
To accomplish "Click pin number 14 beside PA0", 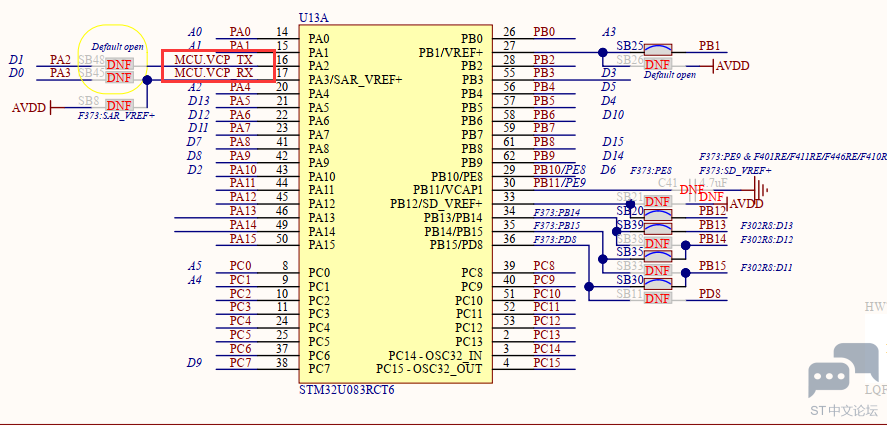I will click(x=282, y=32).
